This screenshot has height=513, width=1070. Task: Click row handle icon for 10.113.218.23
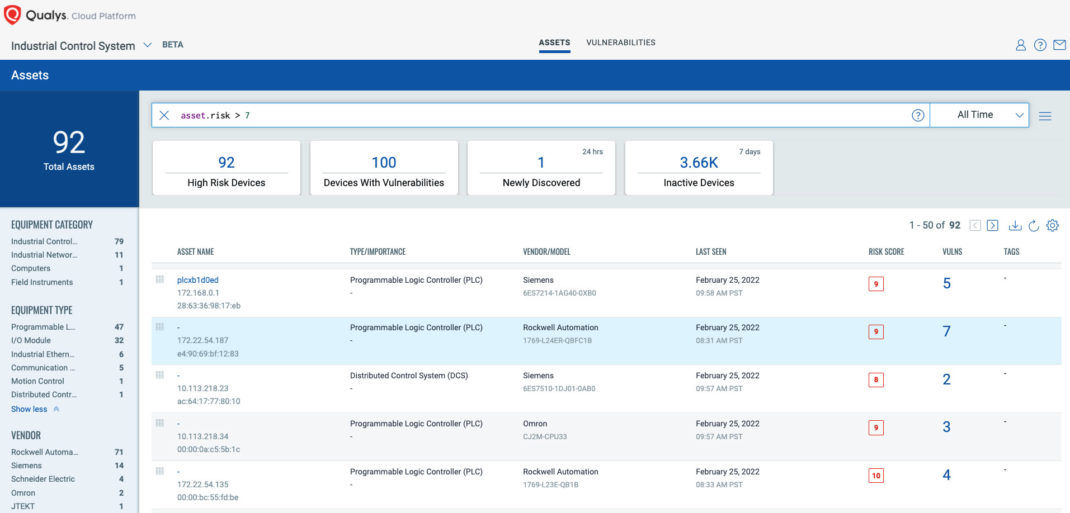(160, 375)
